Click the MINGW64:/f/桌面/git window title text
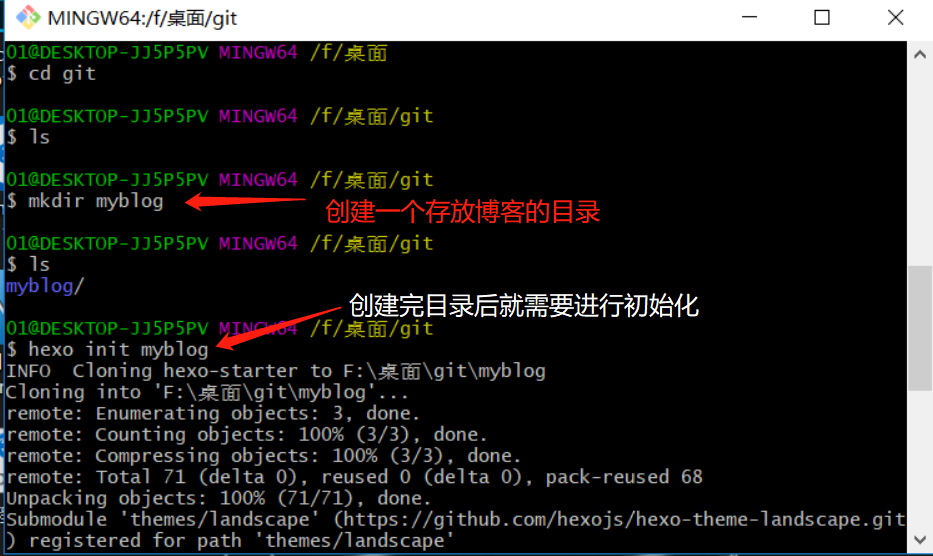The image size is (933, 556). click(142, 18)
